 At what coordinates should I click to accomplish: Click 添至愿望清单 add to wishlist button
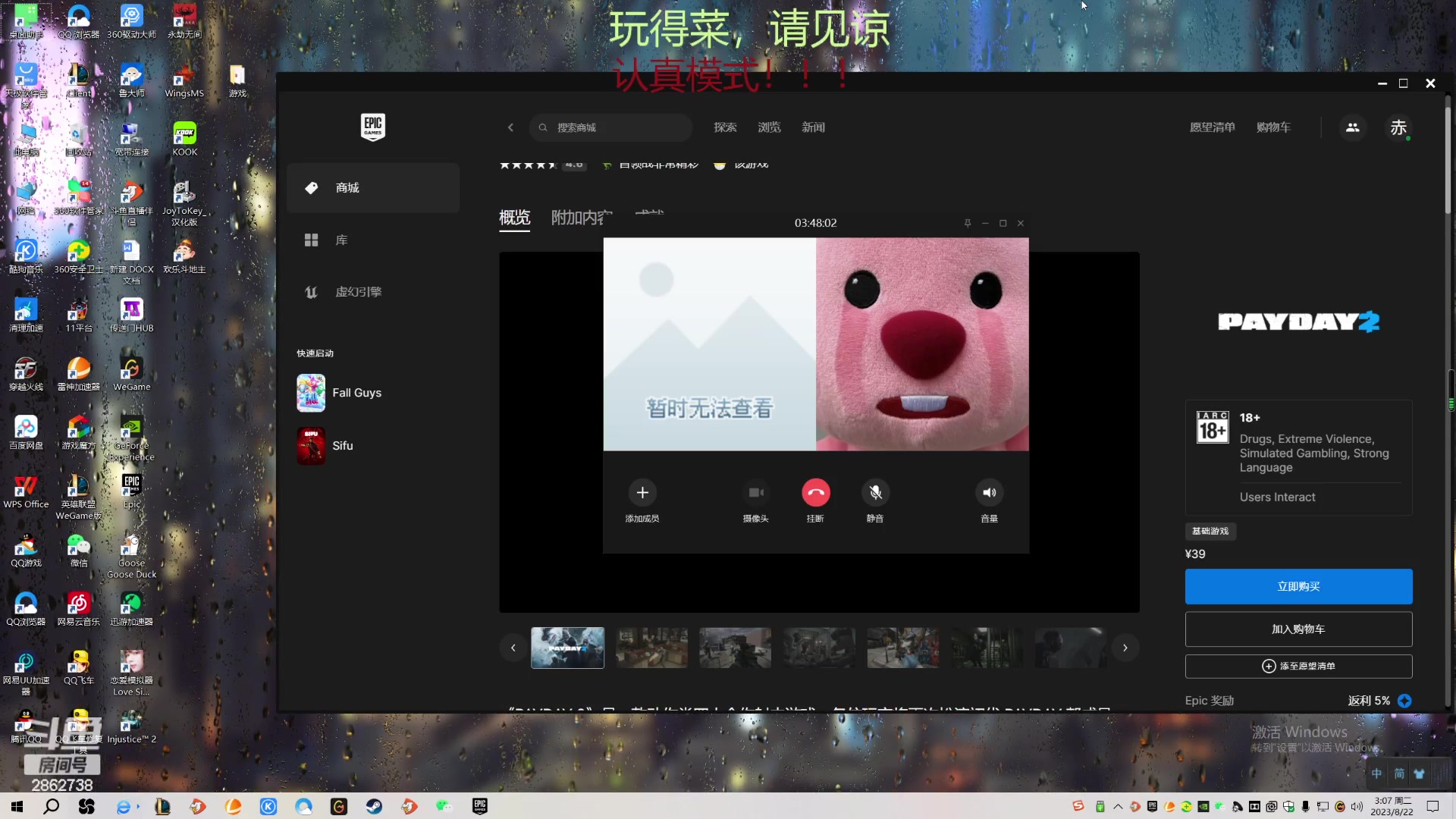click(x=1298, y=666)
